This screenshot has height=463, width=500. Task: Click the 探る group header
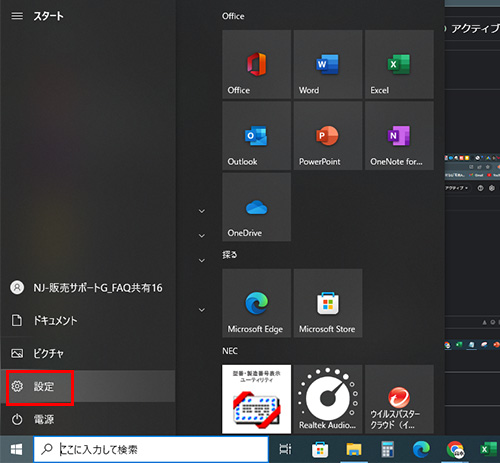pyautogui.click(x=230, y=255)
